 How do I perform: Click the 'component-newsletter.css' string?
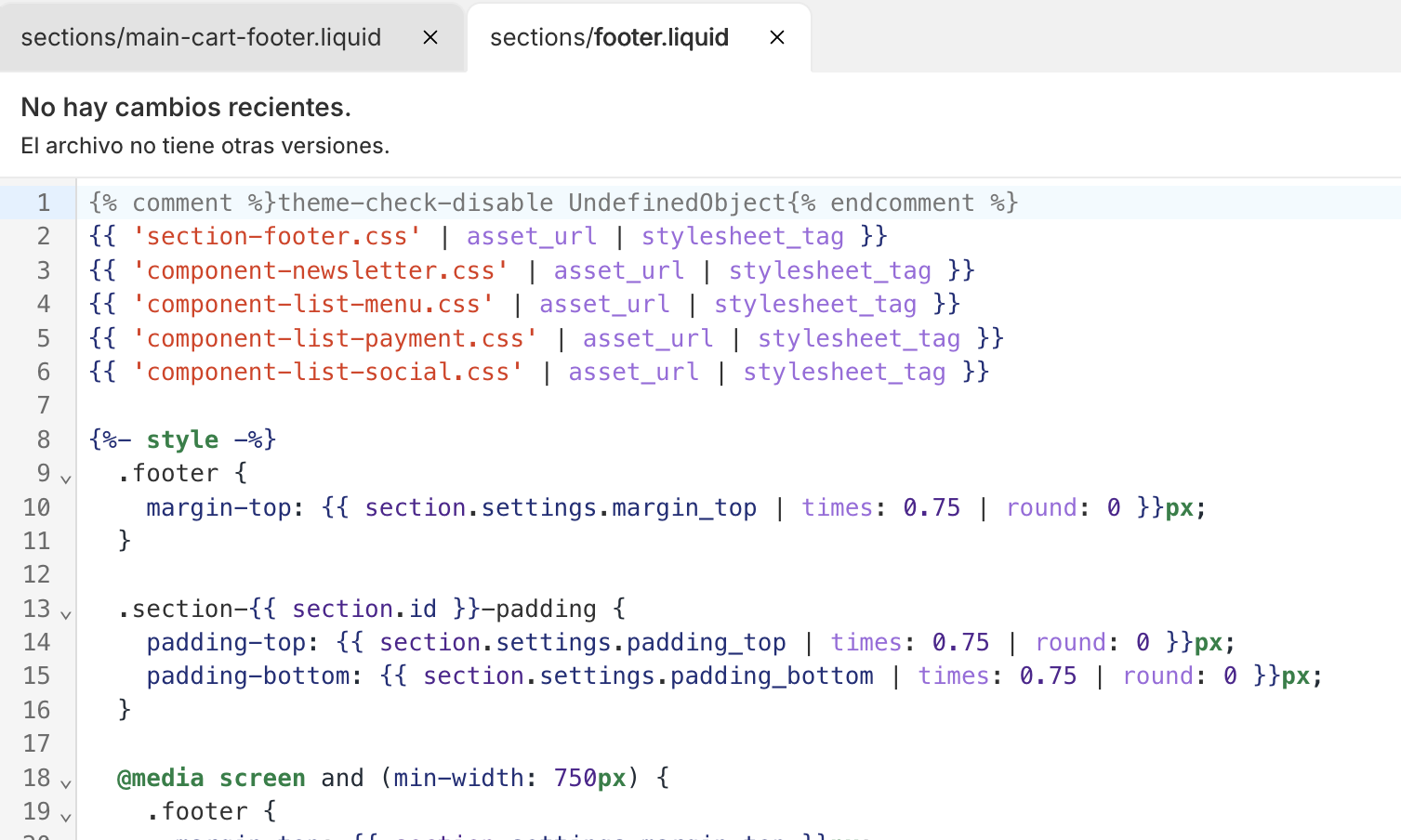(321, 270)
